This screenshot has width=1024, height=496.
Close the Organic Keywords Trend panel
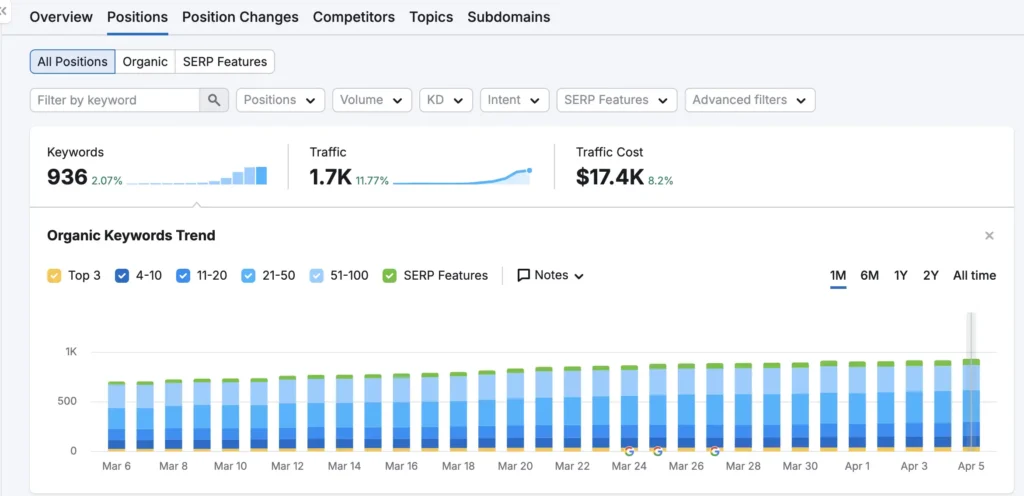[x=989, y=236]
